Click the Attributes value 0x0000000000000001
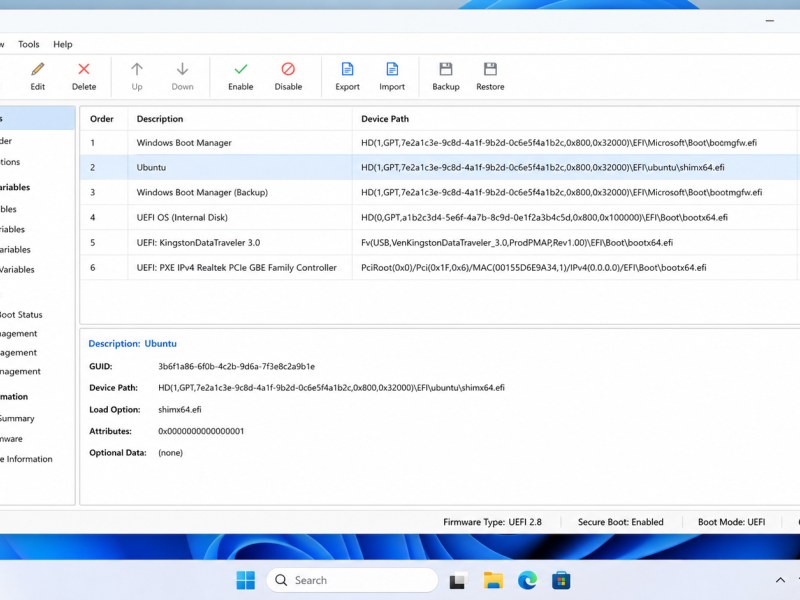The width and height of the screenshot is (800, 600). click(x=201, y=431)
